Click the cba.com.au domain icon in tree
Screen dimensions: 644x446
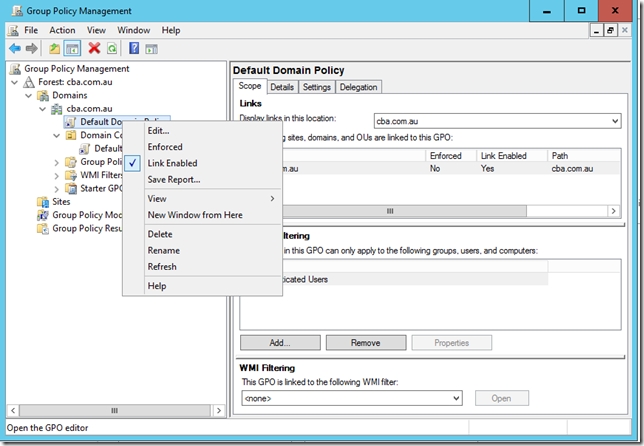point(57,109)
